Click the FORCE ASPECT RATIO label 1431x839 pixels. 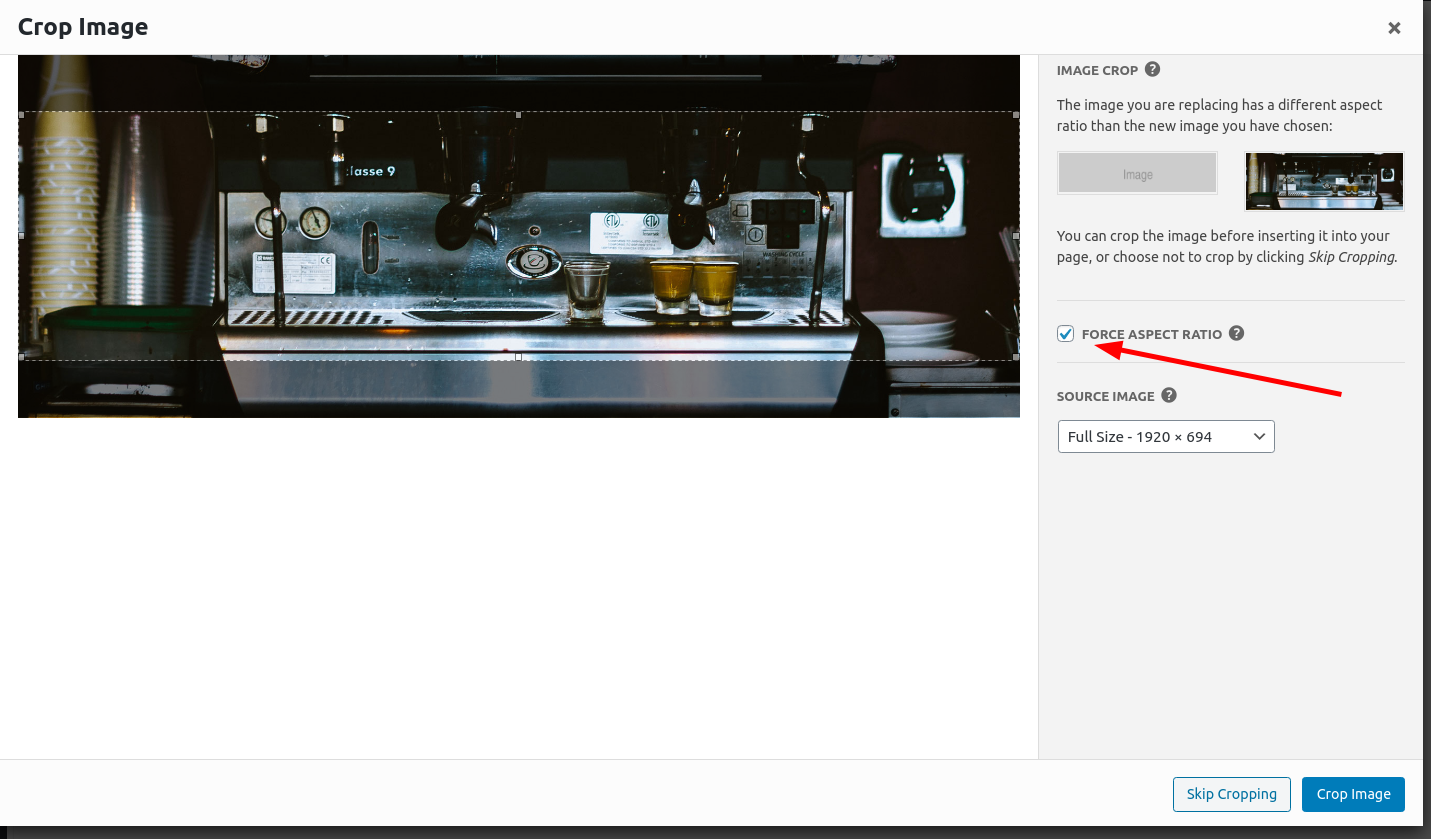pos(1152,334)
